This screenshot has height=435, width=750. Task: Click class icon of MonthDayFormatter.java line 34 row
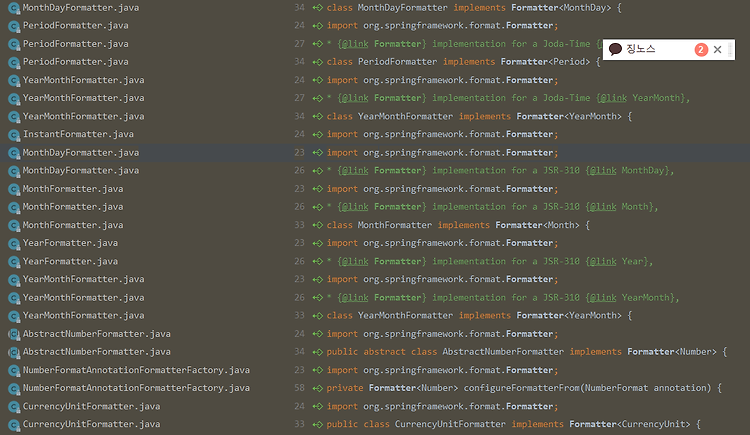[14, 8]
